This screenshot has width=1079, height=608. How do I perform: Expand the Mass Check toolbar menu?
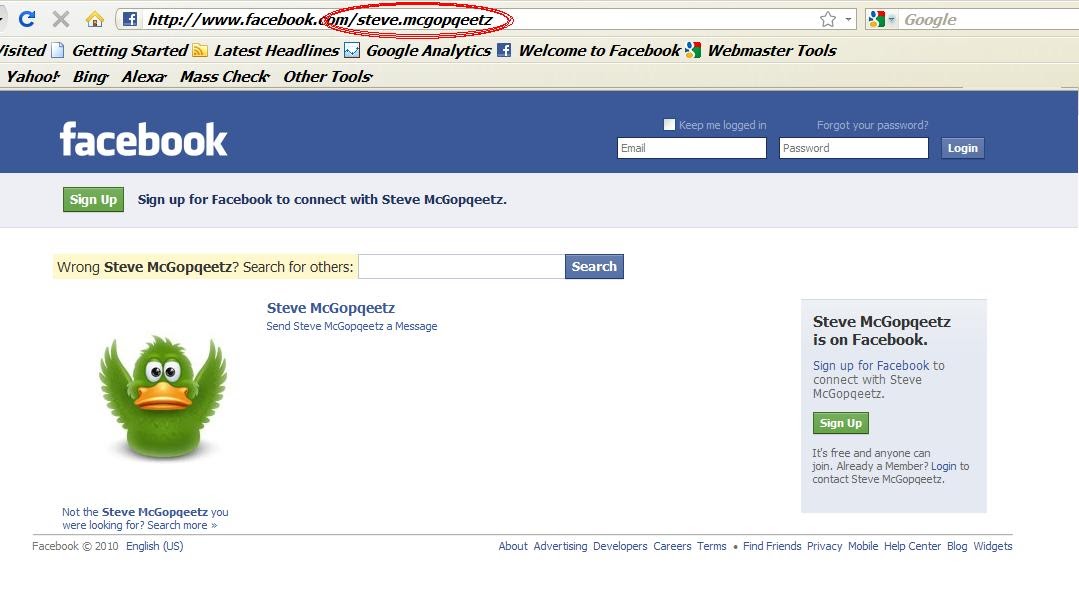point(225,76)
